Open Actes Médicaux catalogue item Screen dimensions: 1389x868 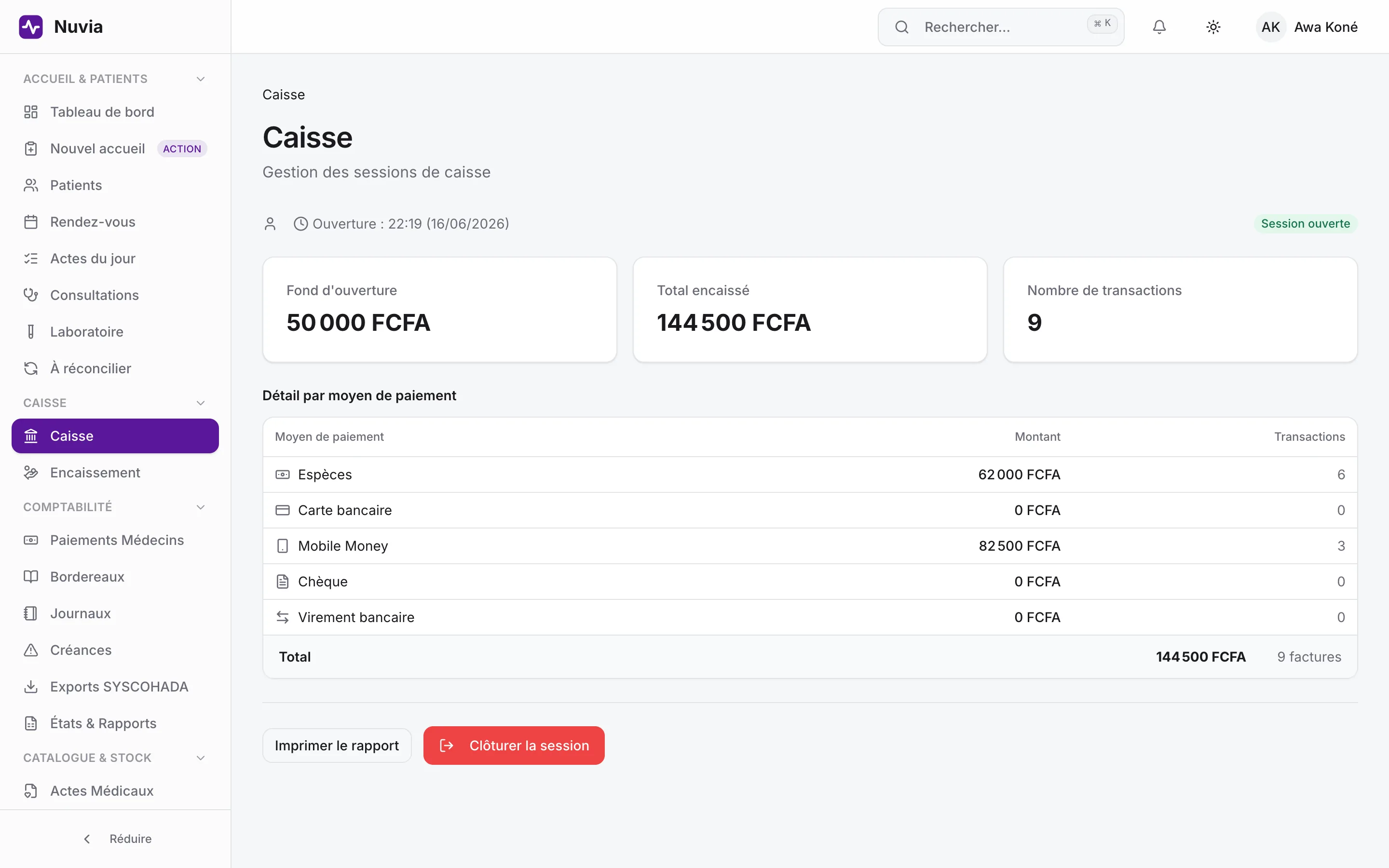[115, 791]
